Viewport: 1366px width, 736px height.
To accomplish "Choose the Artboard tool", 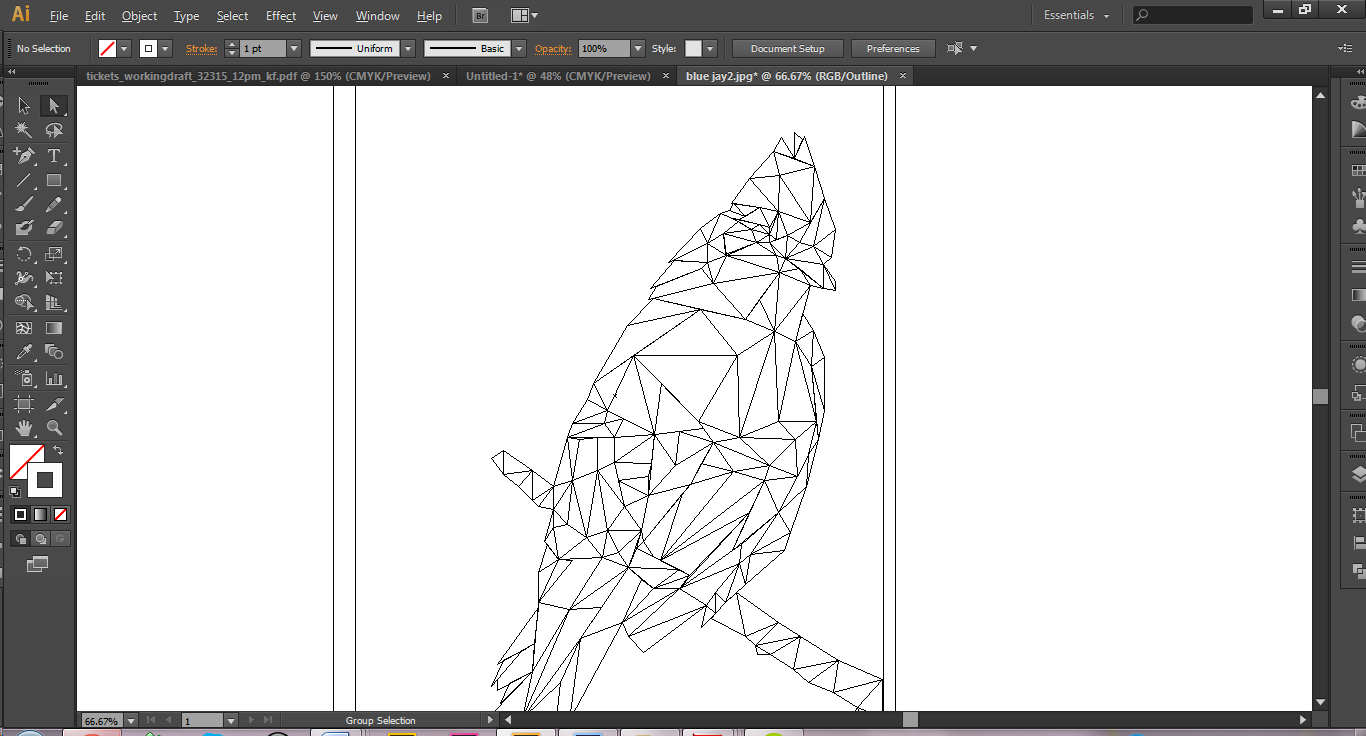I will [24, 404].
